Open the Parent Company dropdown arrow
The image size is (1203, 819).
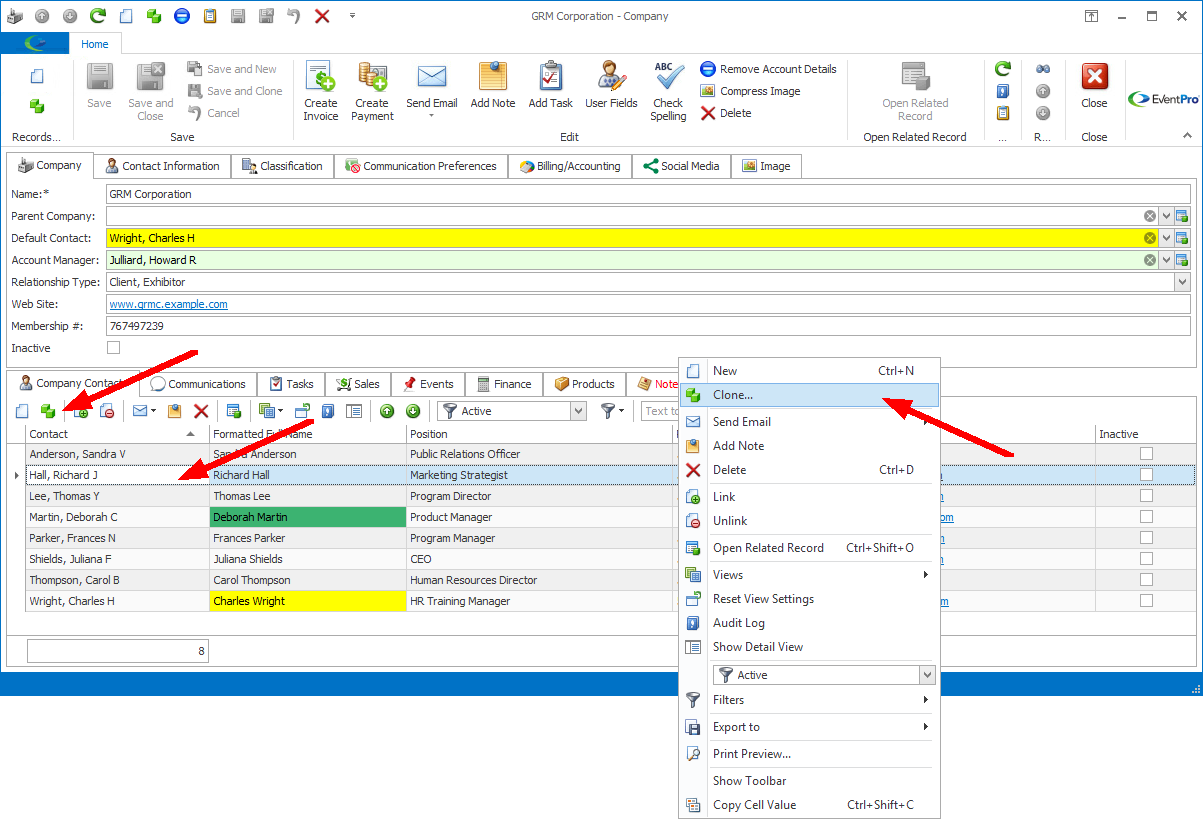1166,216
